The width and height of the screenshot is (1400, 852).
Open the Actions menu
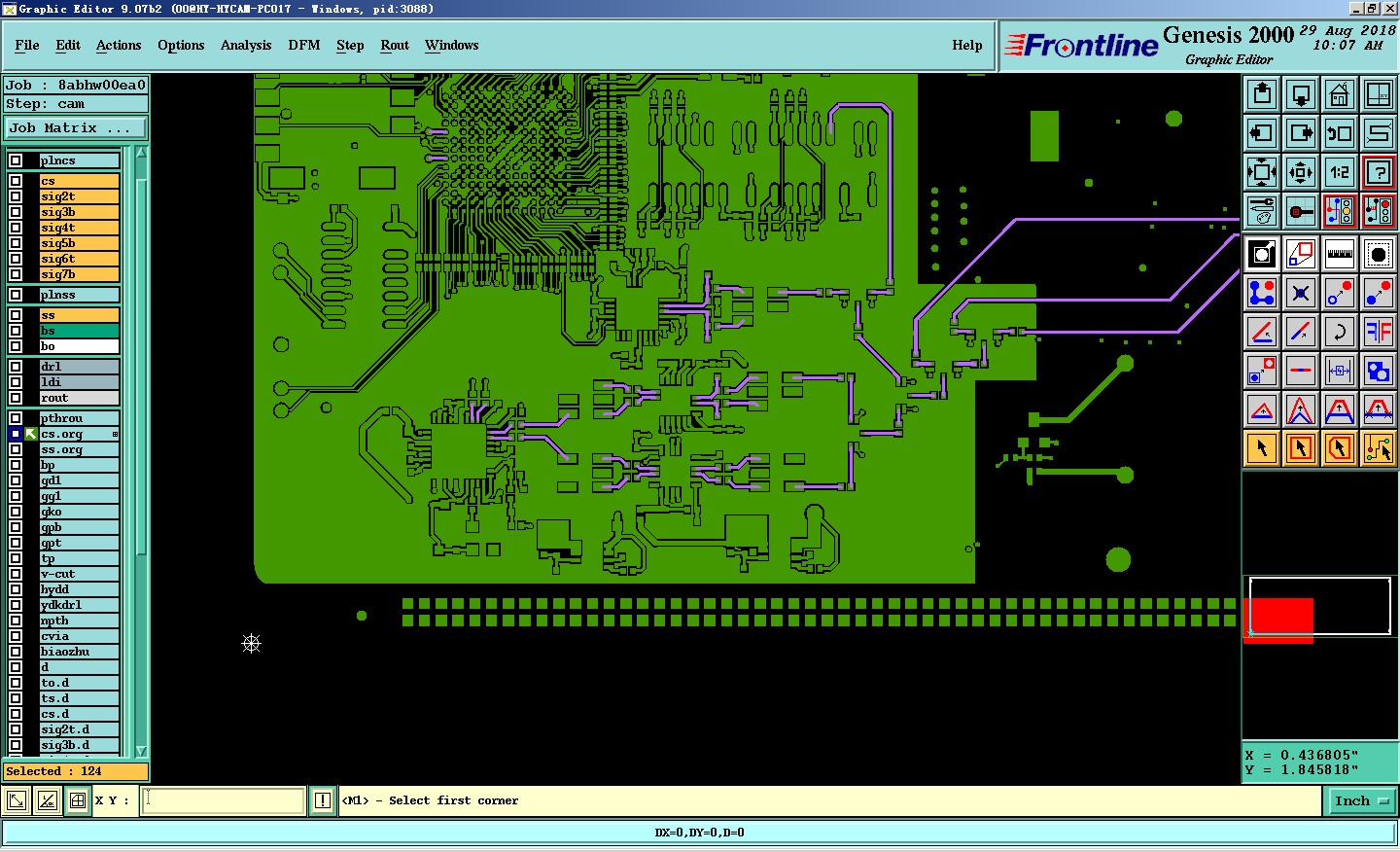(x=119, y=45)
